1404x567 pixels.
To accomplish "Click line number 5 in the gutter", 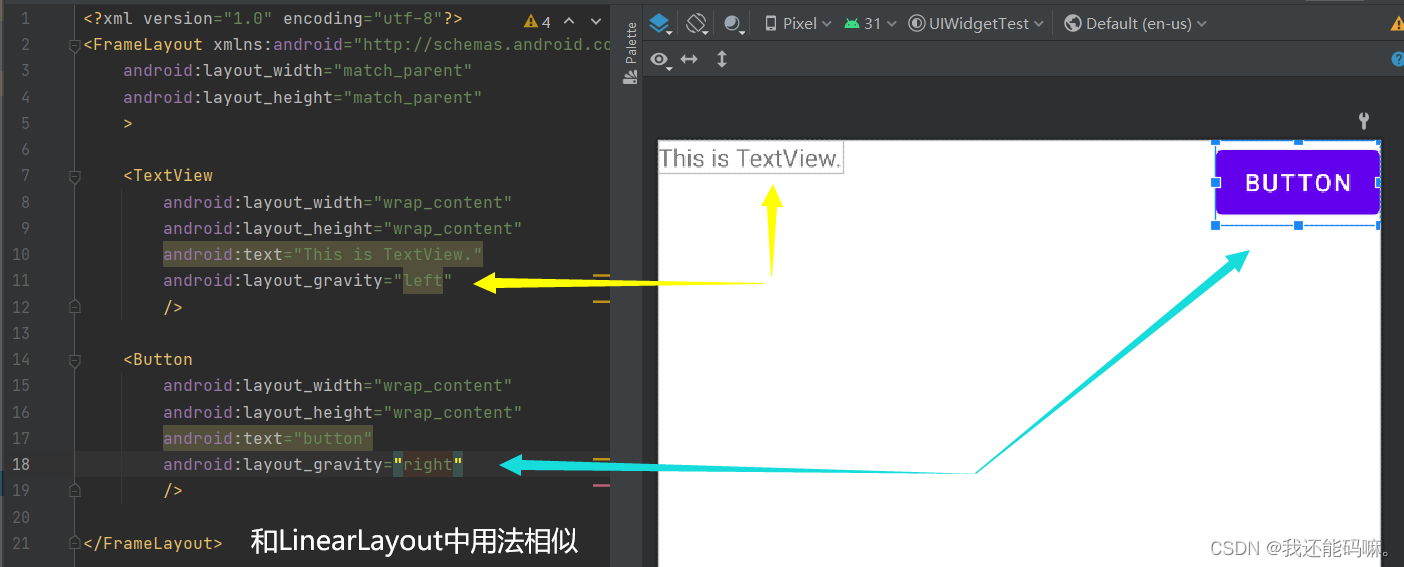I will pos(25,123).
